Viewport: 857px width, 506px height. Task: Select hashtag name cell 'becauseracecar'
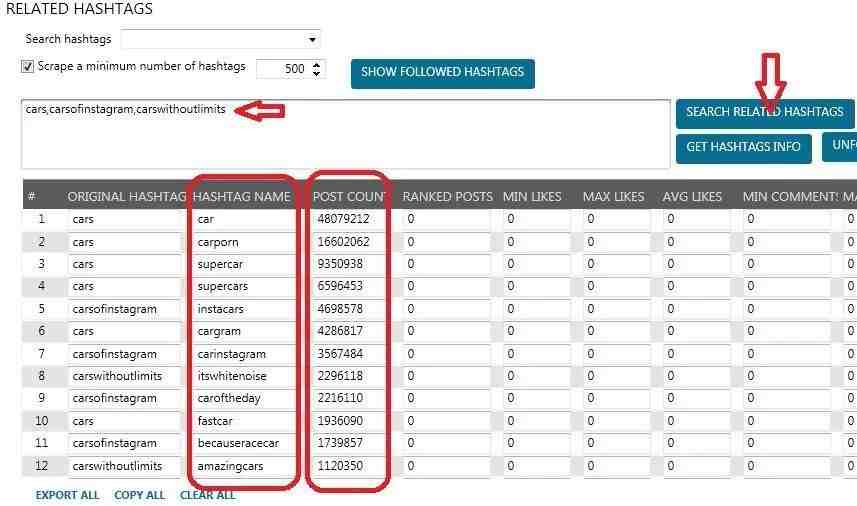[x=243, y=443]
